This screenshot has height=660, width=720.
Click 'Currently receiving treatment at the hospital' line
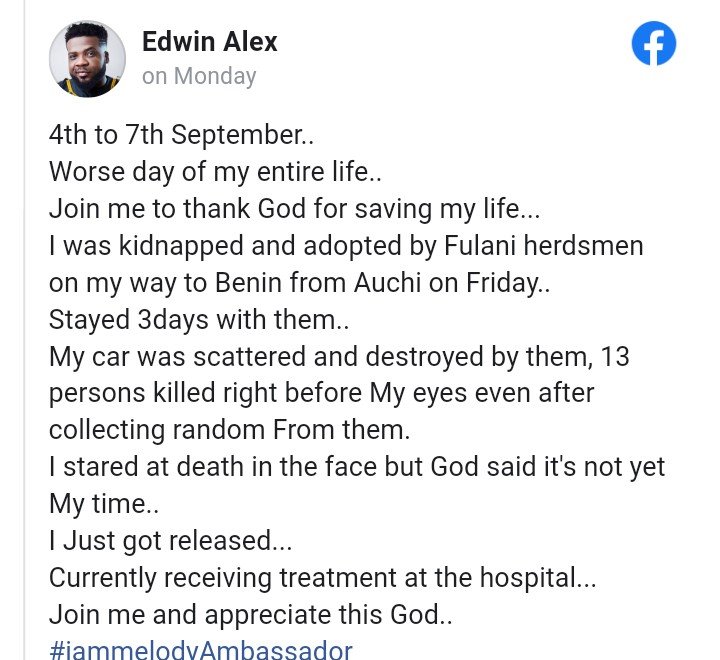coord(322,578)
